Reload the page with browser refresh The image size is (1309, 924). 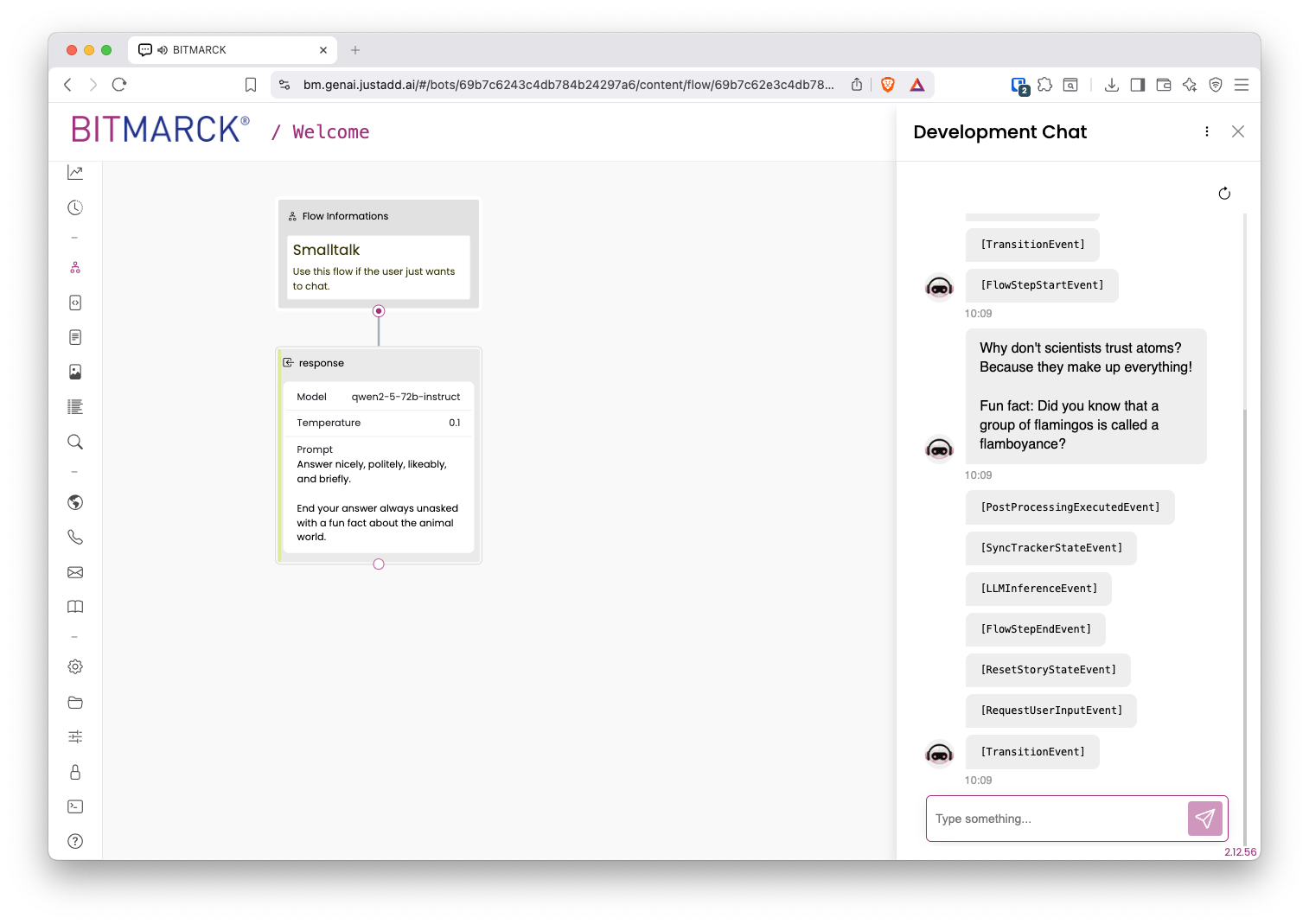(x=119, y=85)
